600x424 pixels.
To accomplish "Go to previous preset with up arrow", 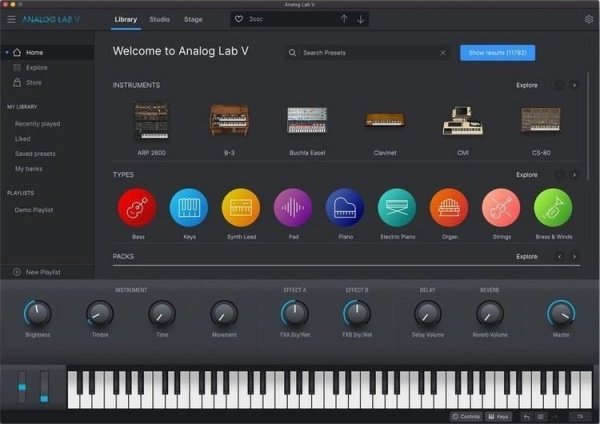I will click(344, 19).
